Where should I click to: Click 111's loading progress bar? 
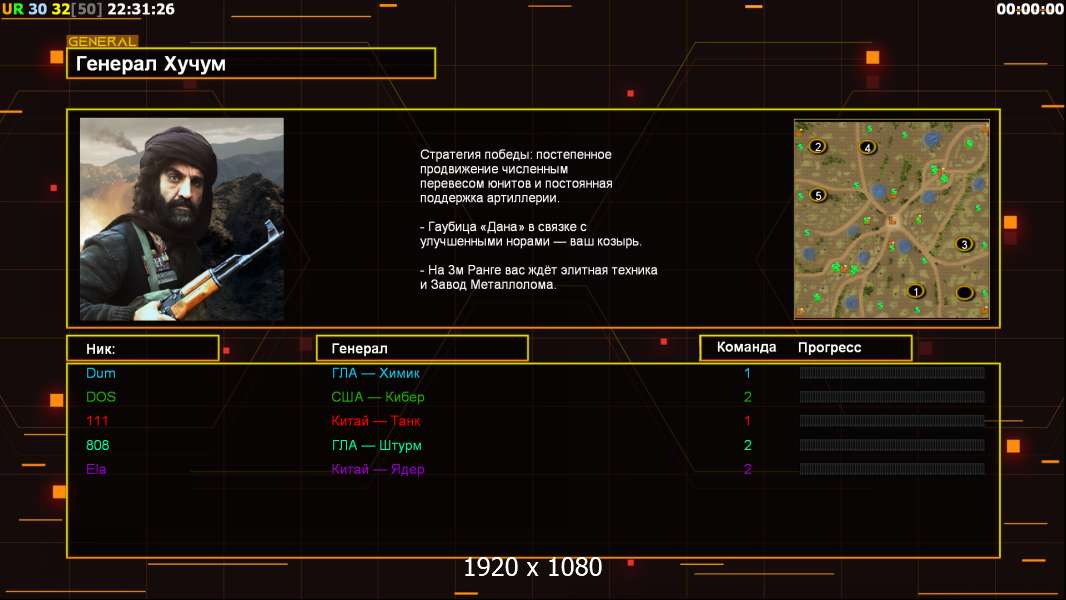tap(892, 421)
